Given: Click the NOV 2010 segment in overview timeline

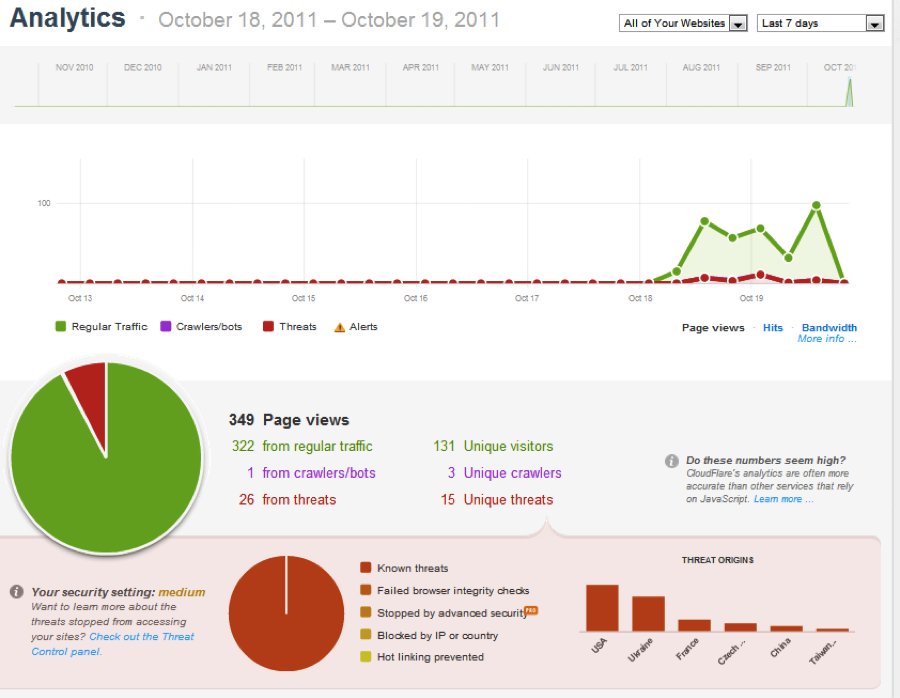Looking at the screenshot, I should [x=73, y=84].
